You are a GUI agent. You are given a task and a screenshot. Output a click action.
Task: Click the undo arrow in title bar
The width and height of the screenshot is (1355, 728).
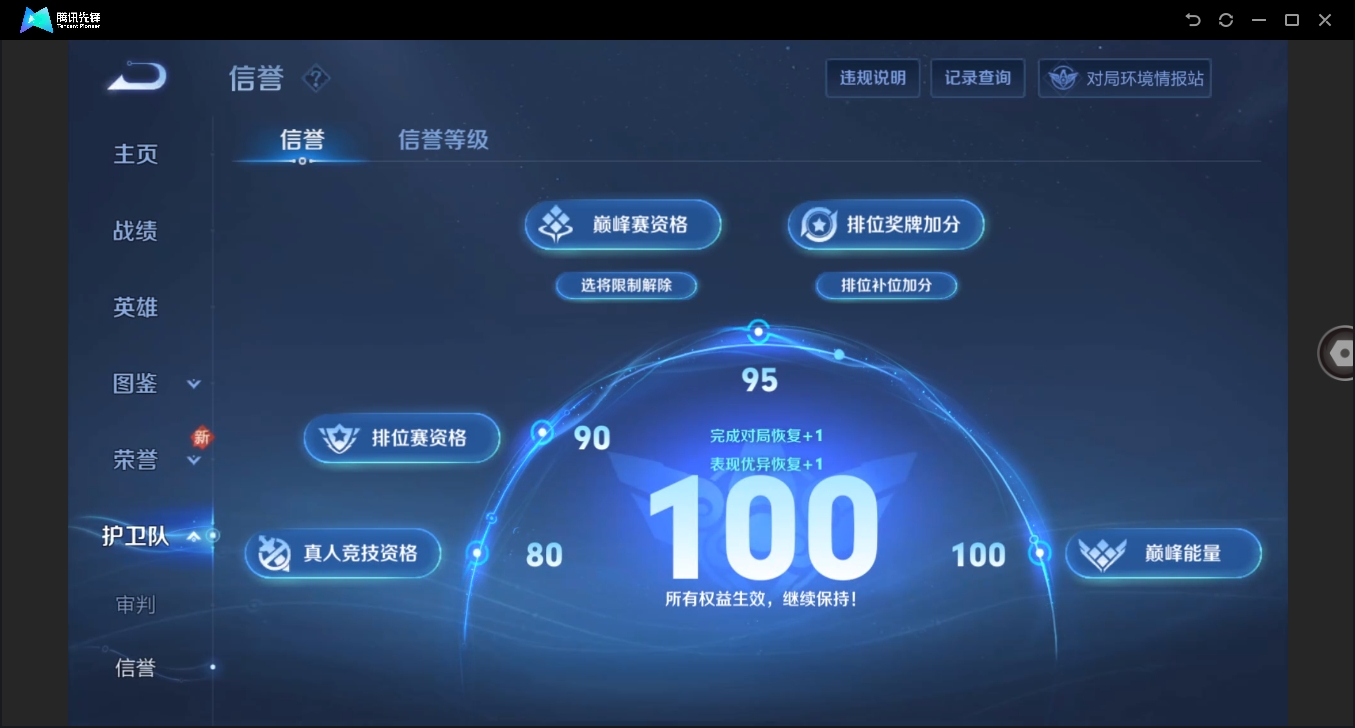point(1192,20)
